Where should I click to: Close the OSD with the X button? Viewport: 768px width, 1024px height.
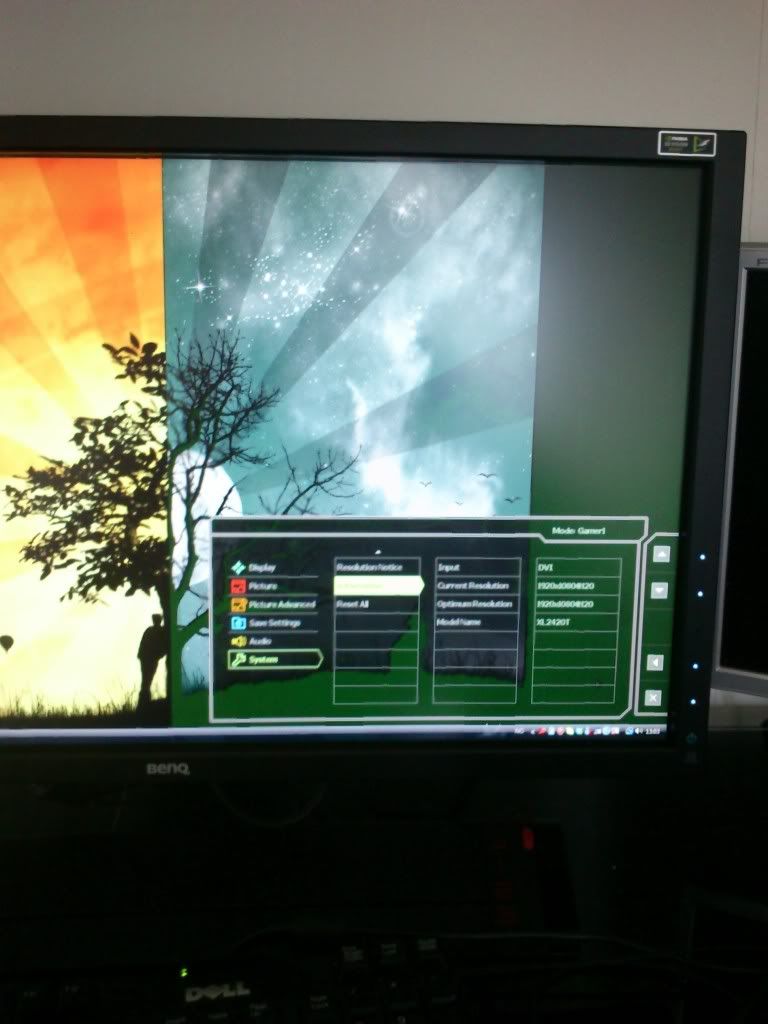[x=653, y=697]
